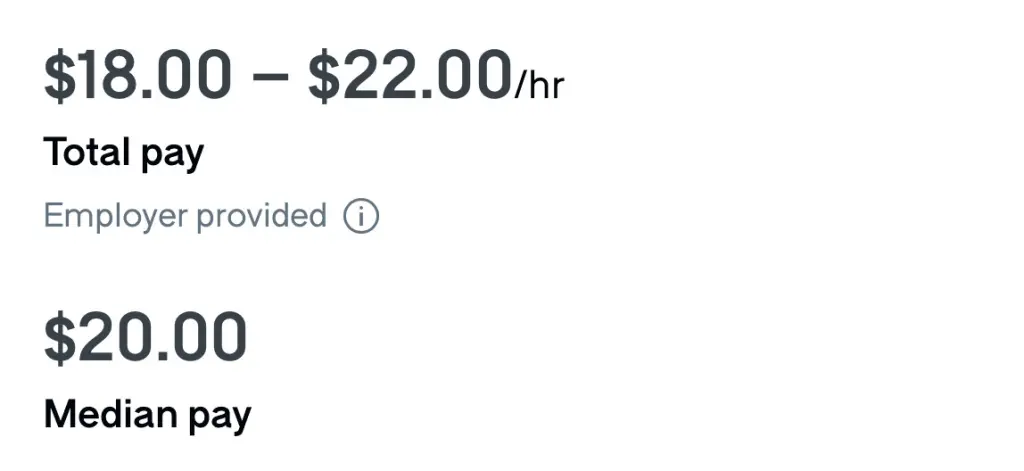Screen dimensions: 1024x471
Task: Click the Total pay heading
Action: (124, 154)
